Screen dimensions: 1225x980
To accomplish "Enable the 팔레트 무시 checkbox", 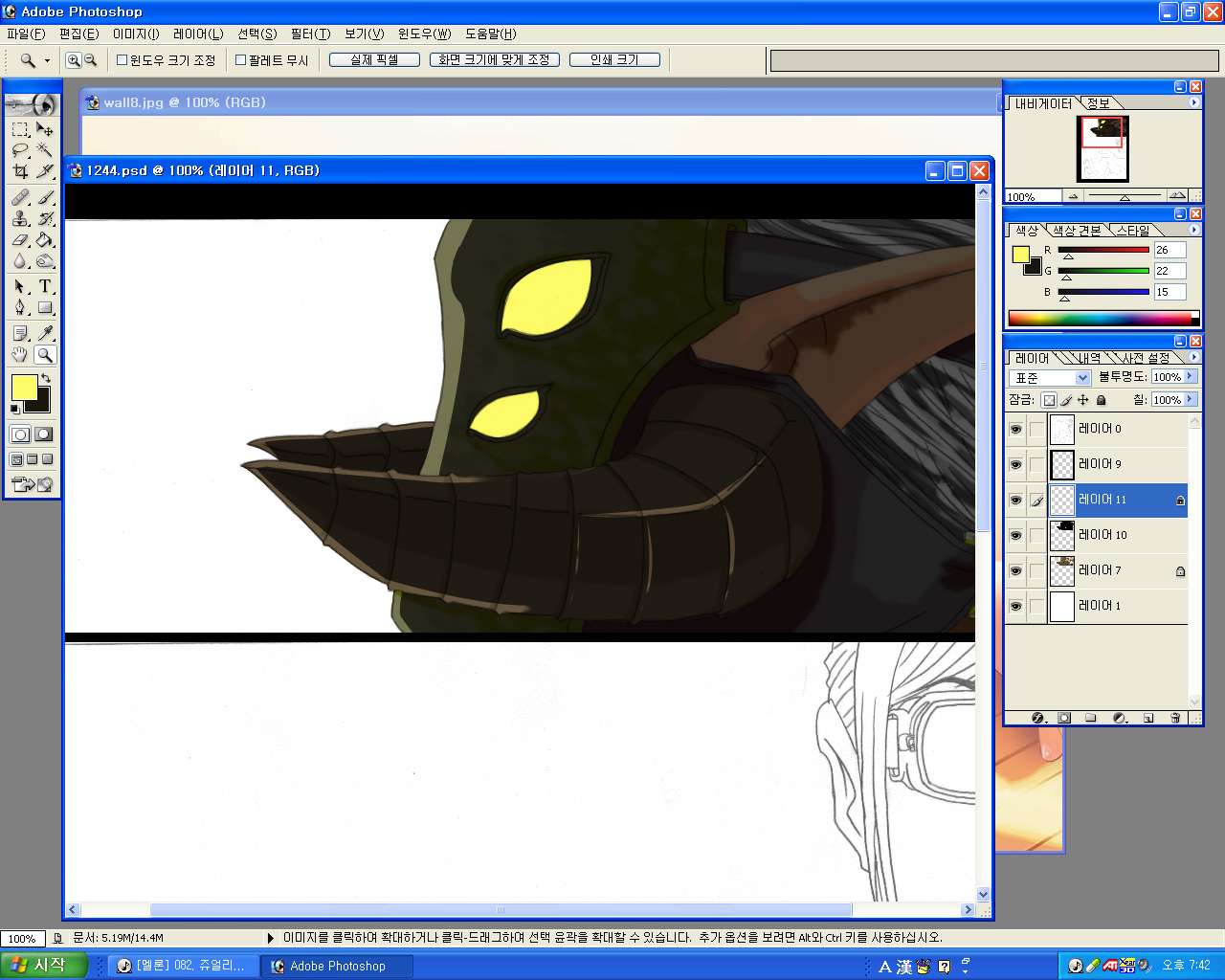I will (x=241, y=59).
